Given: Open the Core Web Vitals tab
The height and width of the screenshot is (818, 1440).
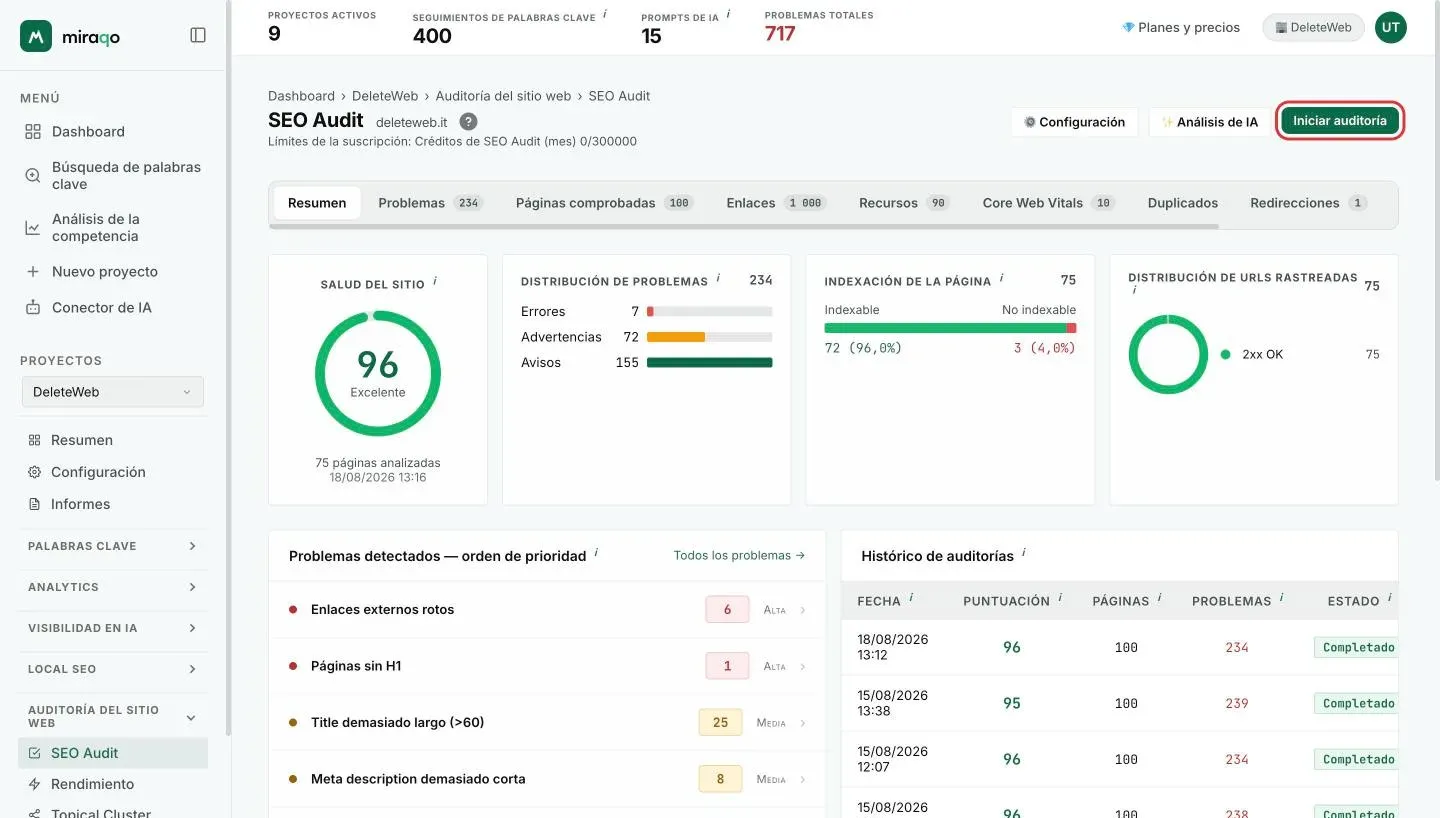Looking at the screenshot, I should click(x=1048, y=203).
